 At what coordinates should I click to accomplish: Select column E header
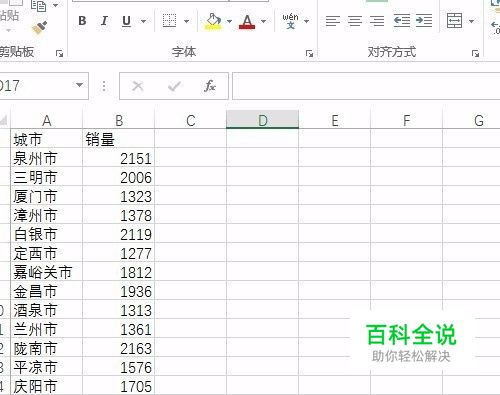pos(335,120)
